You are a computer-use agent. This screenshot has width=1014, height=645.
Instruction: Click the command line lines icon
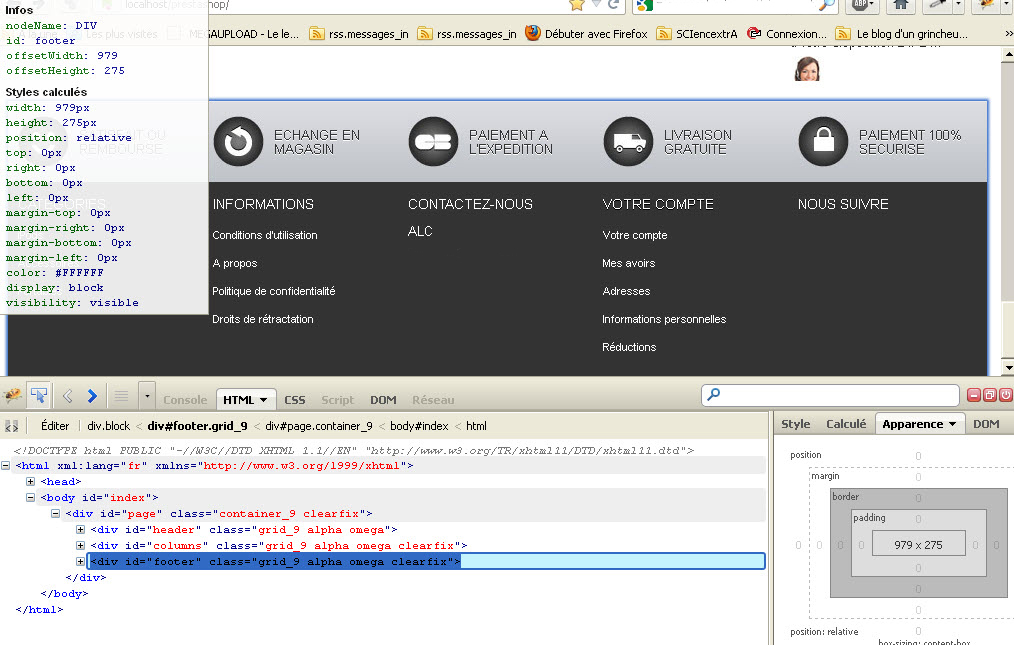coord(121,395)
